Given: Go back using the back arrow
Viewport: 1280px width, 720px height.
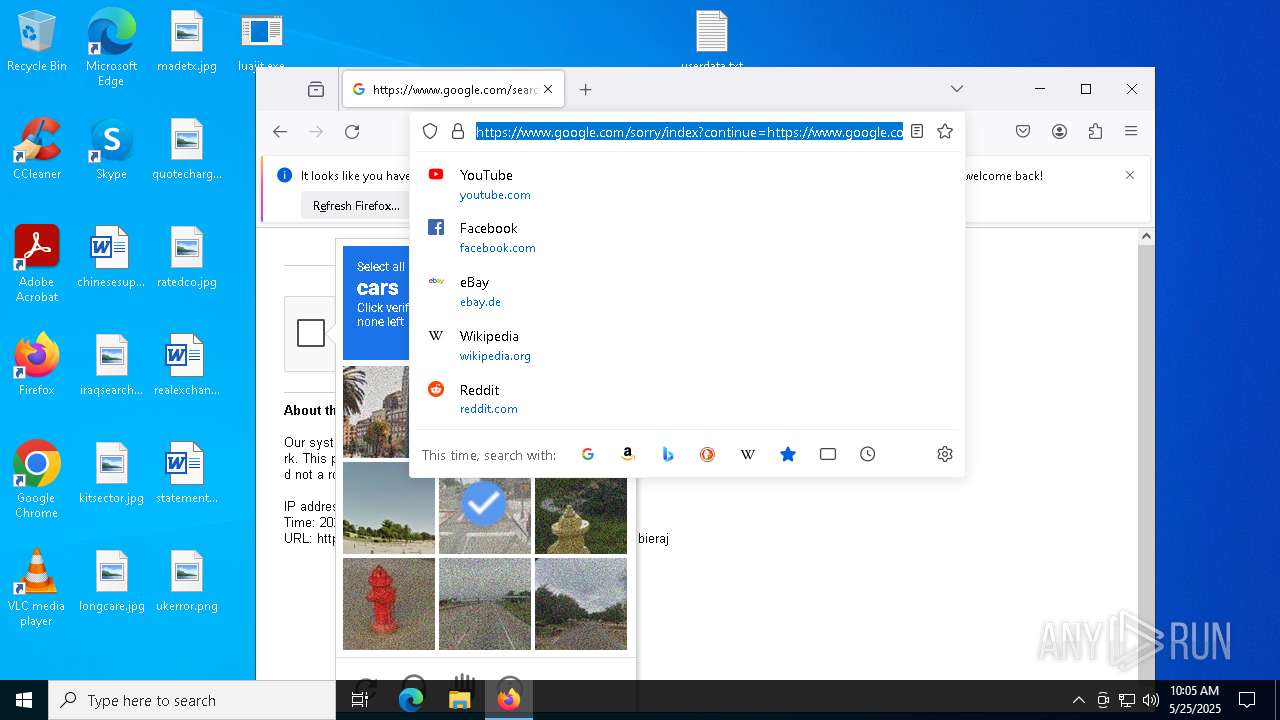Looking at the screenshot, I should click(x=280, y=132).
